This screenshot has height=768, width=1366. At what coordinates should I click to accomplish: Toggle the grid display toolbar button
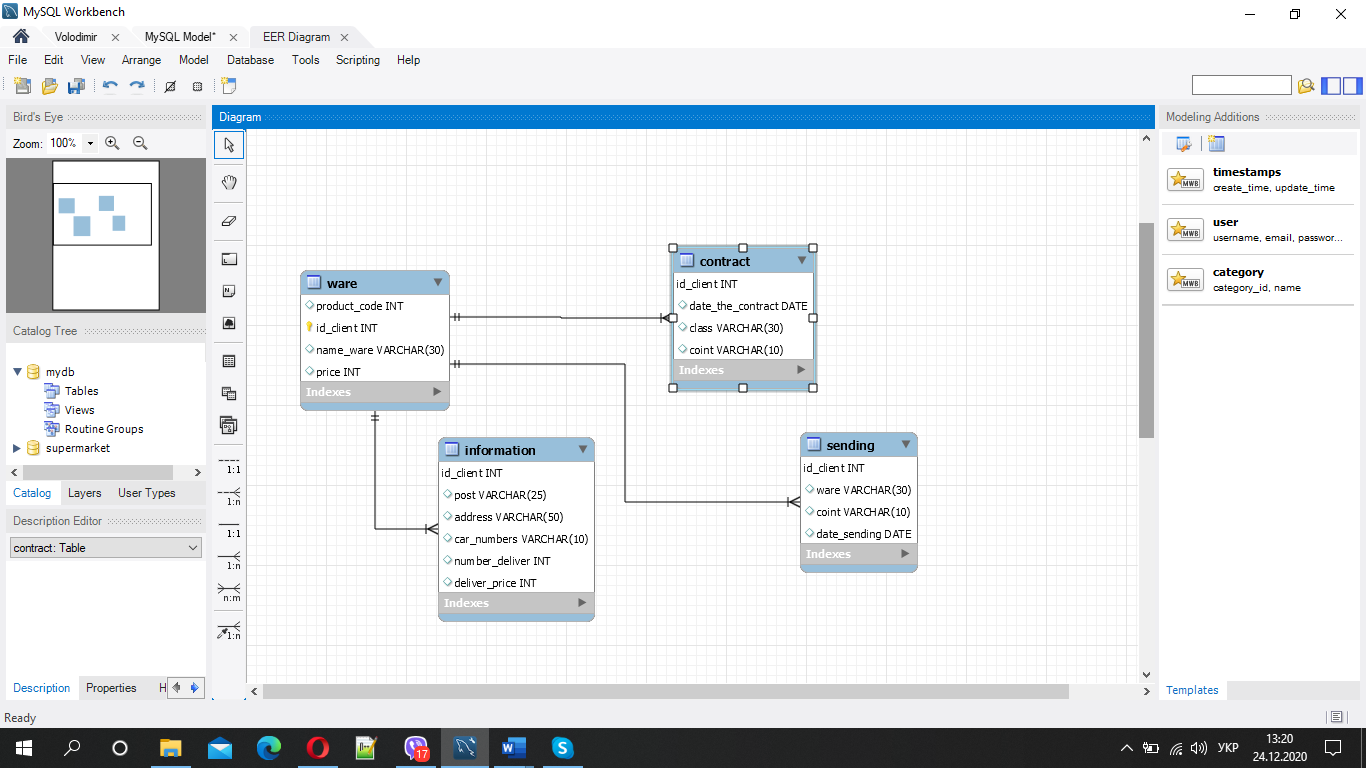[170, 86]
